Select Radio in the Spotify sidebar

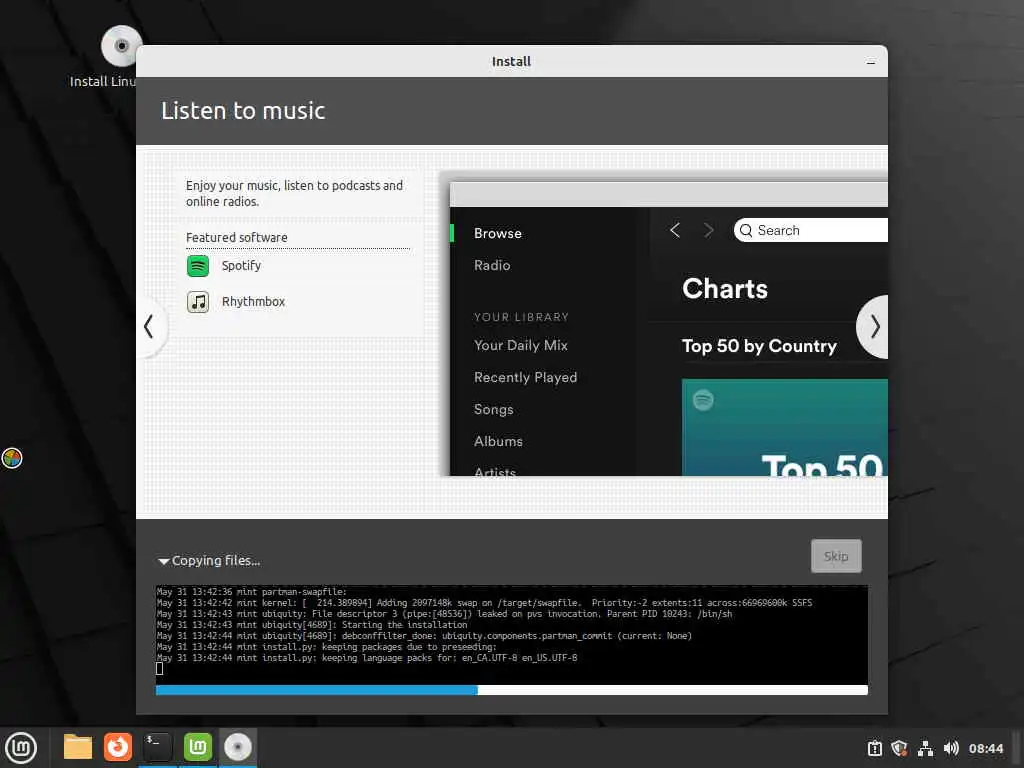pyautogui.click(x=492, y=266)
